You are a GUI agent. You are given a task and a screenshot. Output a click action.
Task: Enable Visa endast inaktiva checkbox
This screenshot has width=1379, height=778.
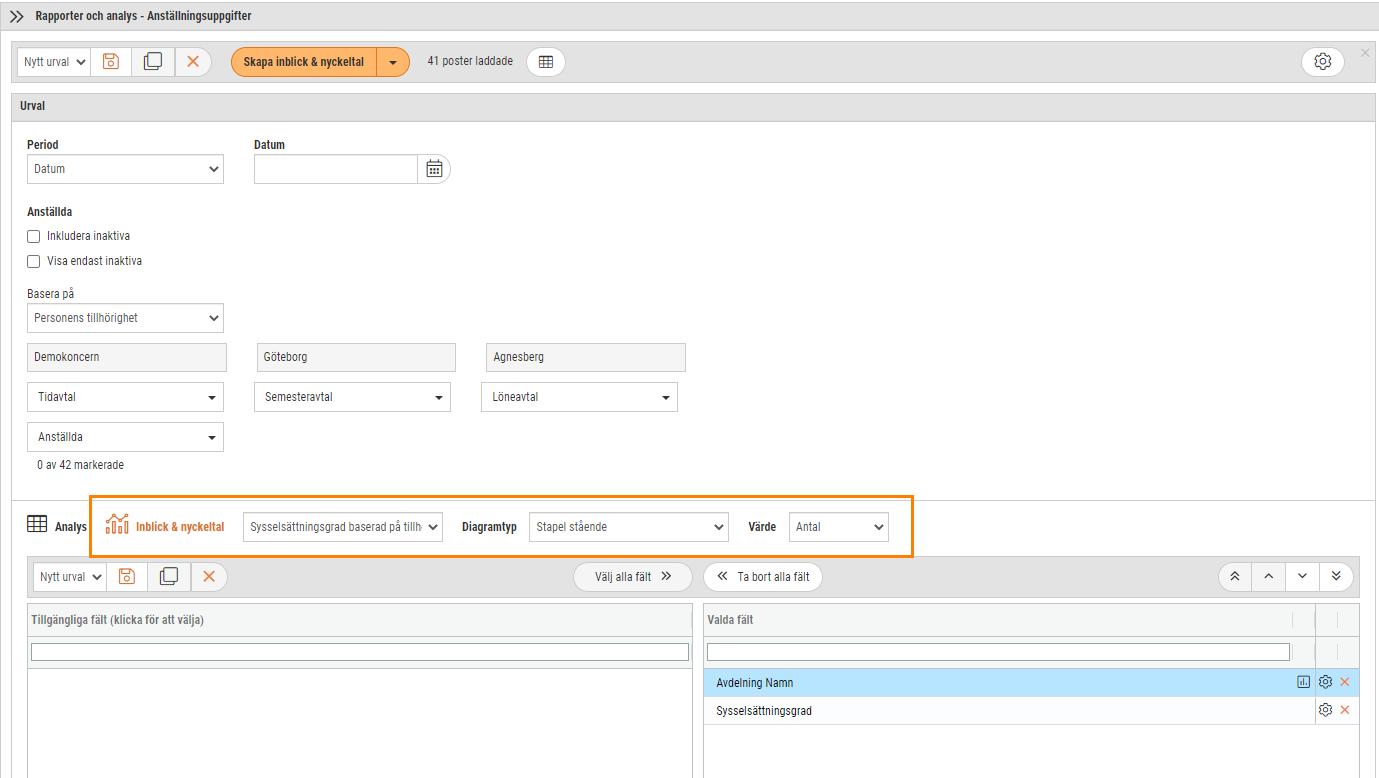(x=34, y=261)
